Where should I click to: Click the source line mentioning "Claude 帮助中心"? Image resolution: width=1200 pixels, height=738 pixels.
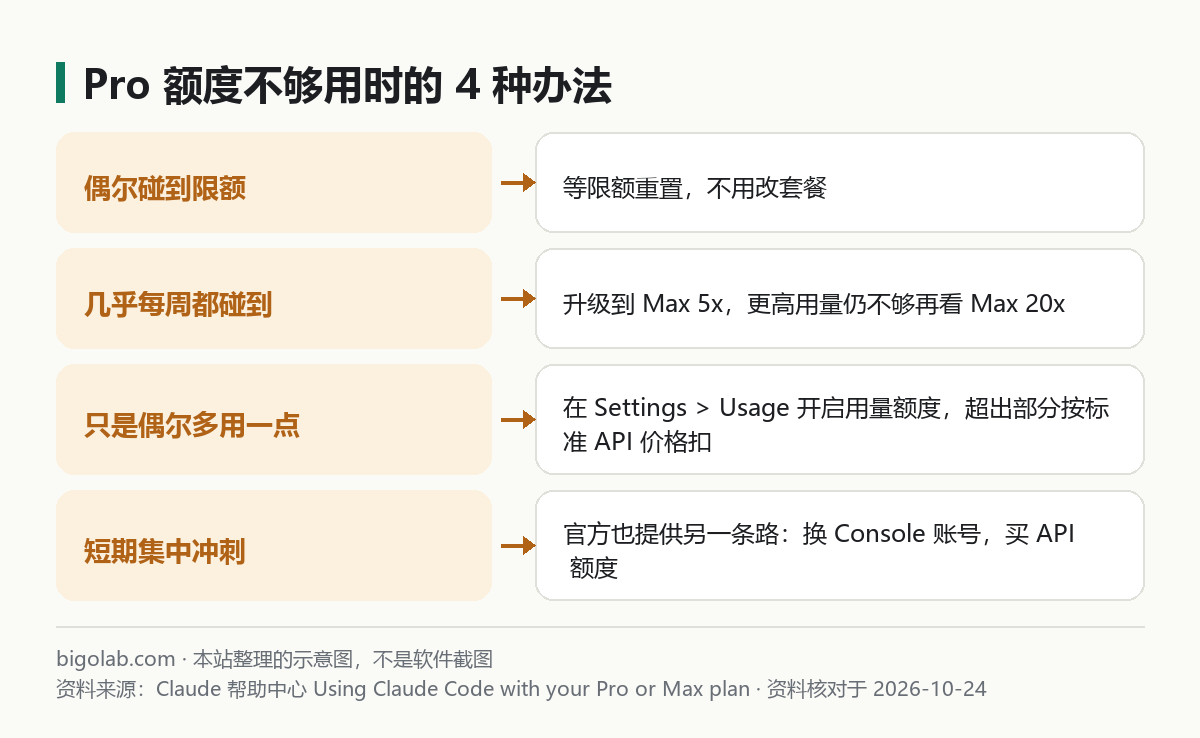click(521, 689)
